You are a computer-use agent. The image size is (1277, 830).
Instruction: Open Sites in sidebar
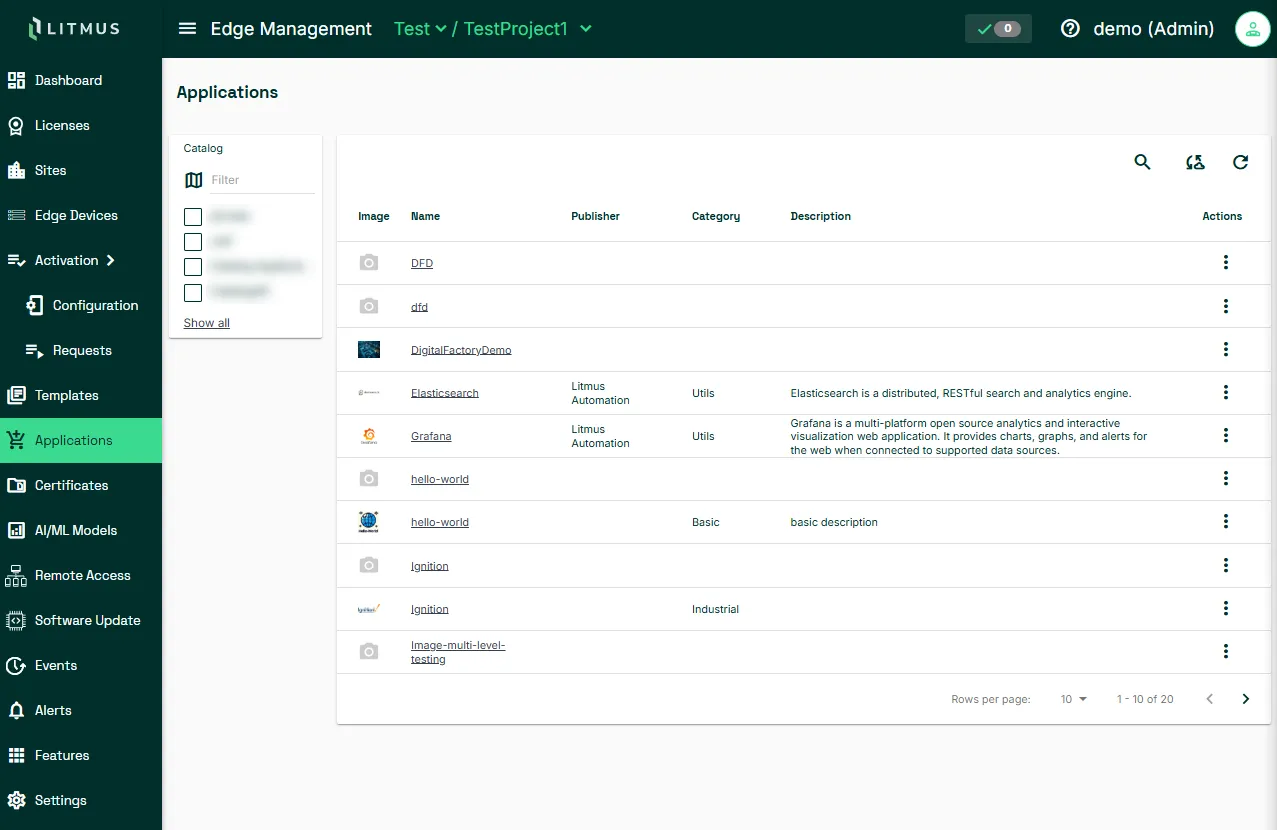(x=81, y=170)
